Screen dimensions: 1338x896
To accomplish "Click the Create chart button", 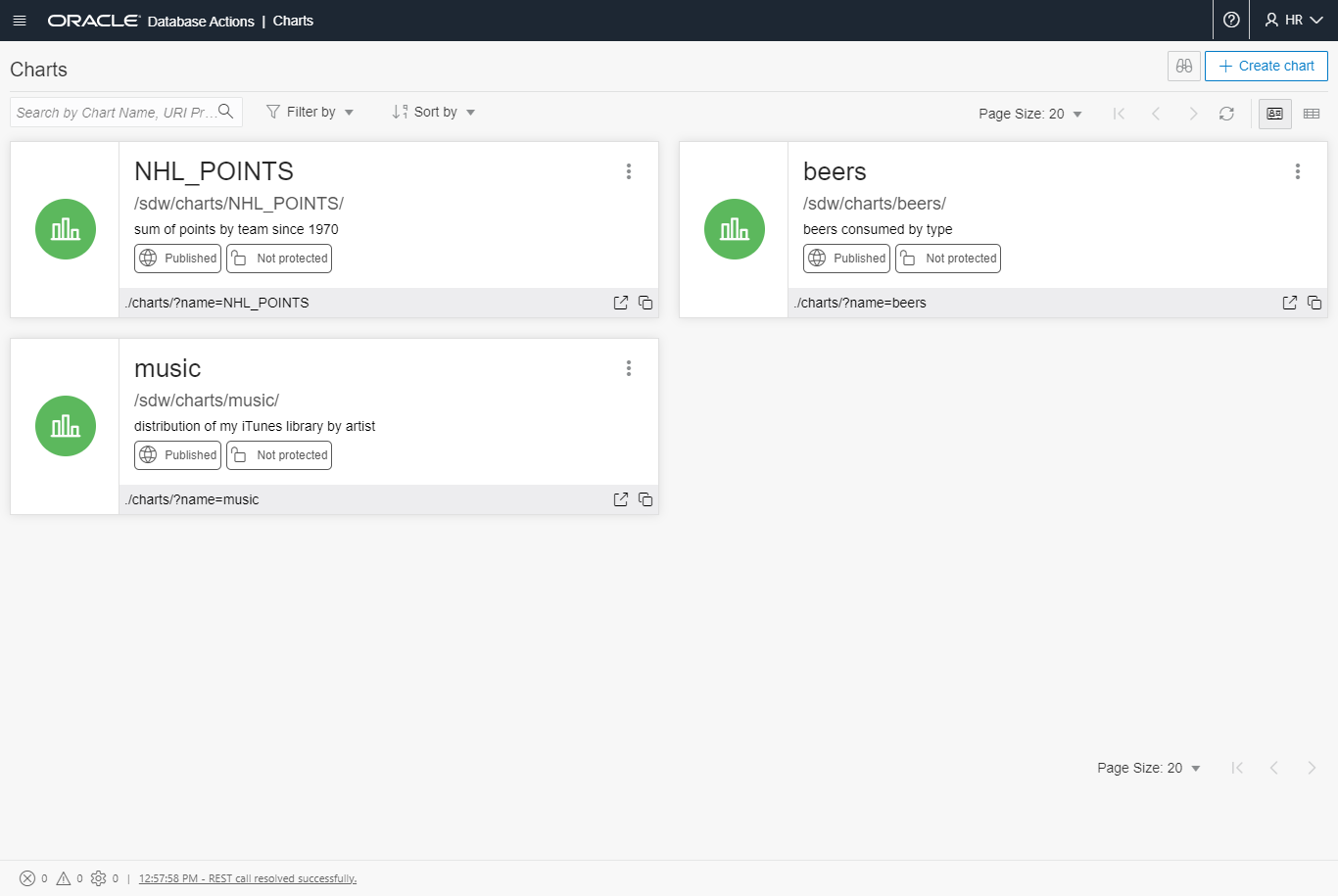I will (1266, 66).
